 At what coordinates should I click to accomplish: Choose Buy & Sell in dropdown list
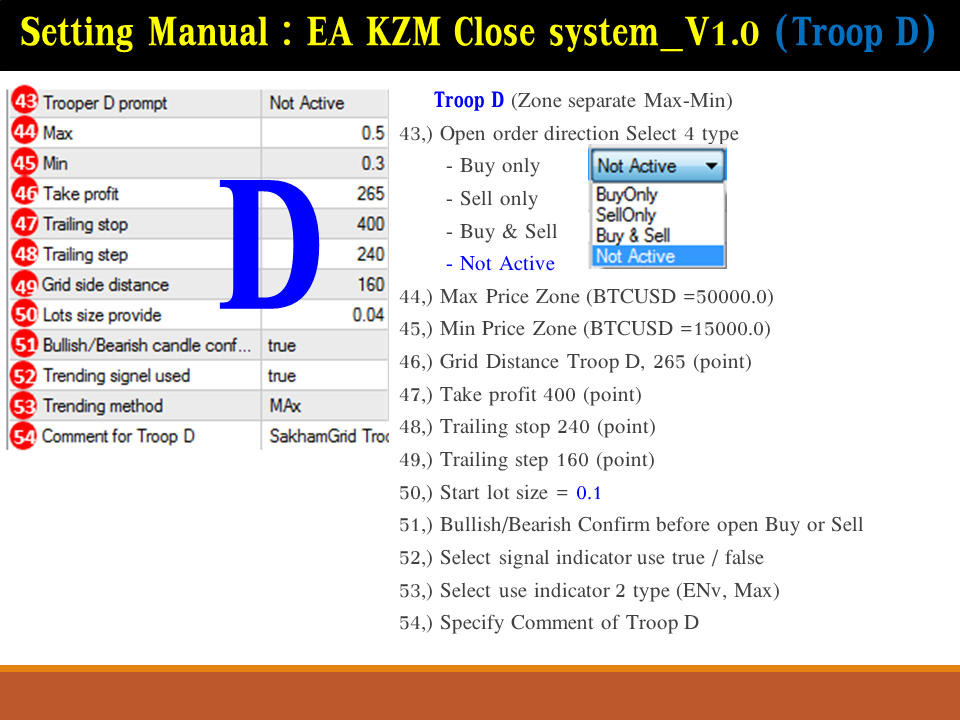click(x=632, y=236)
